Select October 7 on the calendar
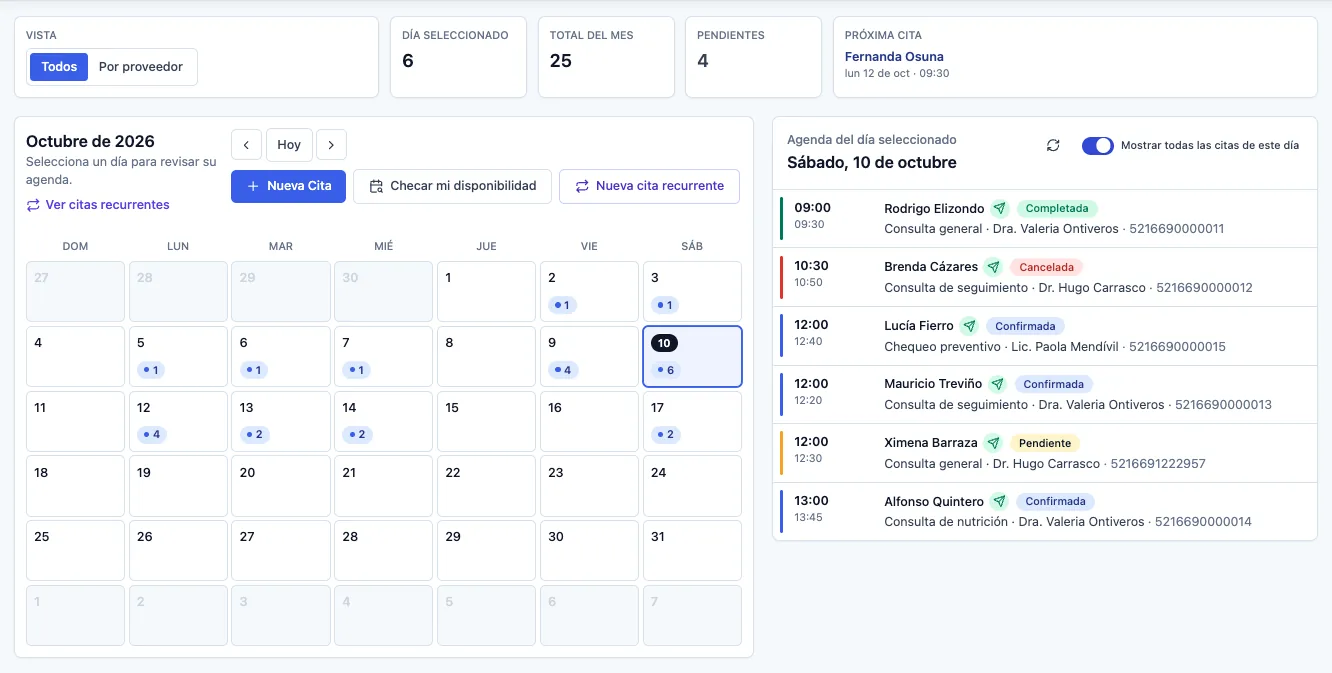This screenshot has height=673, width=1332. click(x=383, y=357)
